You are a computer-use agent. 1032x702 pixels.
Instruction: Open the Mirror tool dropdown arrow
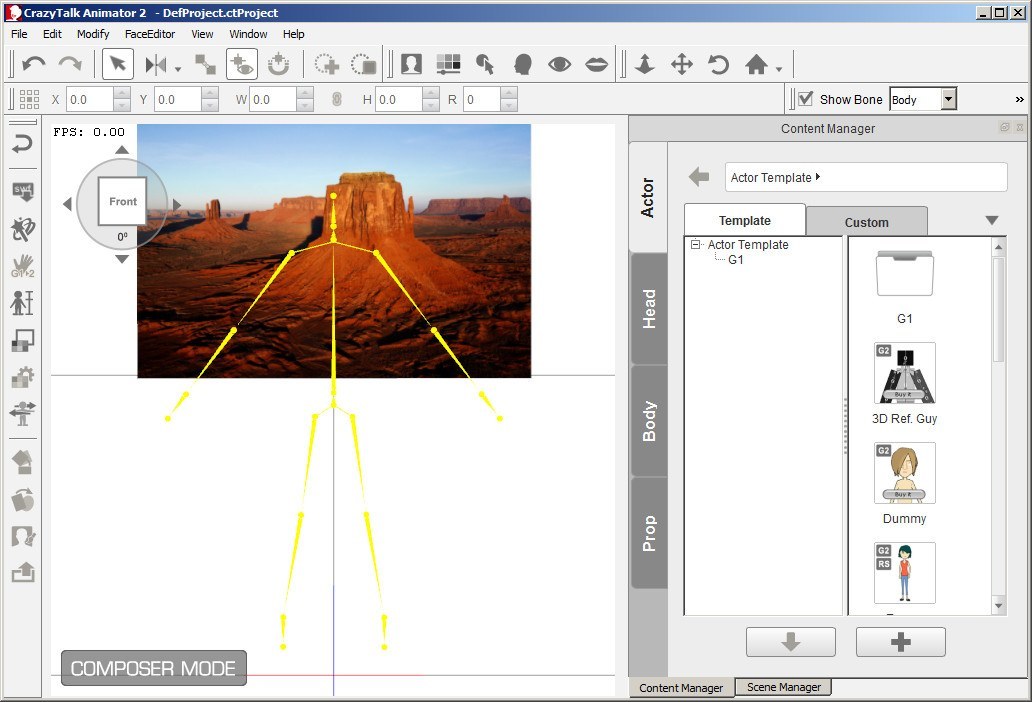point(178,68)
